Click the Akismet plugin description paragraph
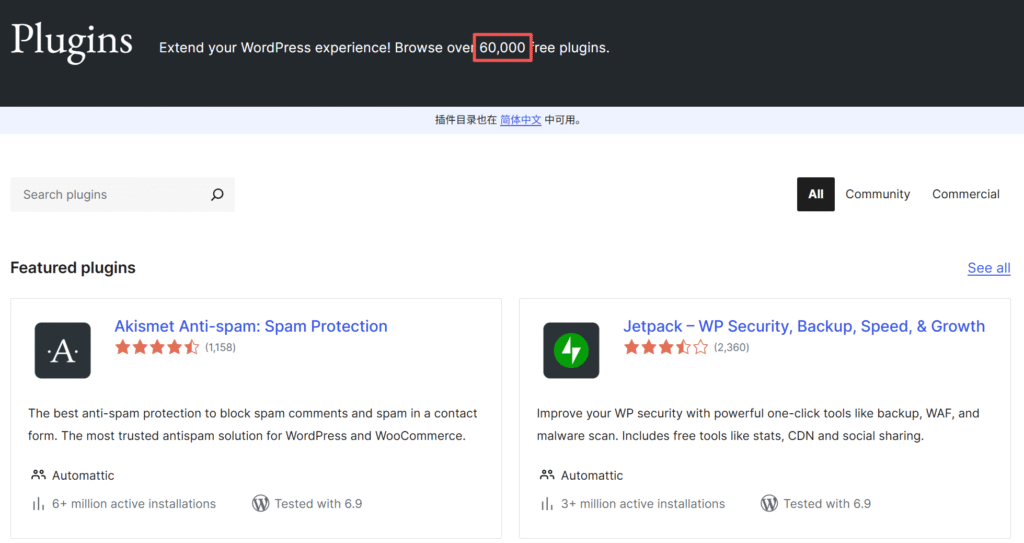The height and width of the screenshot is (543, 1024). [x=253, y=425]
